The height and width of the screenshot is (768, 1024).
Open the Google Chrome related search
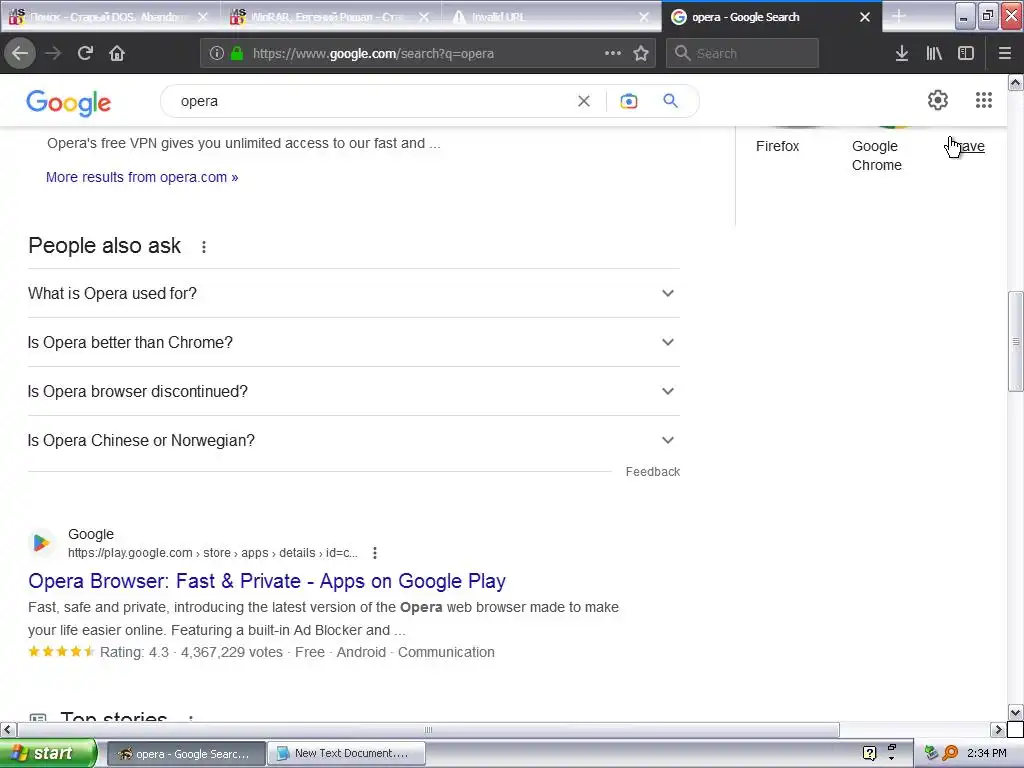[x=876, y=155]
